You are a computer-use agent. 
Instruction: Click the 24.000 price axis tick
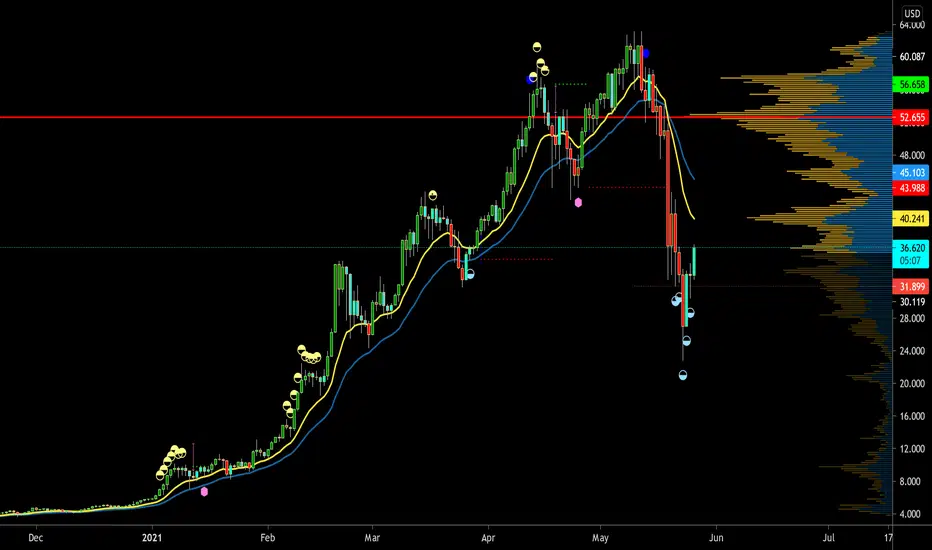(912, 351)
